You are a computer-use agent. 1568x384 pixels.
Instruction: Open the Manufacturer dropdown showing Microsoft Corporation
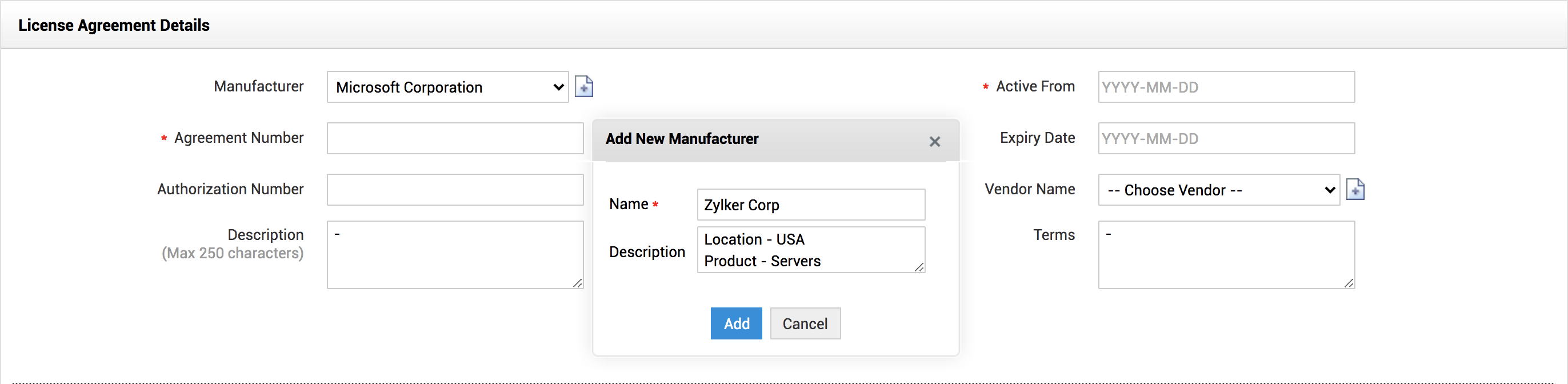coord(447,87)
